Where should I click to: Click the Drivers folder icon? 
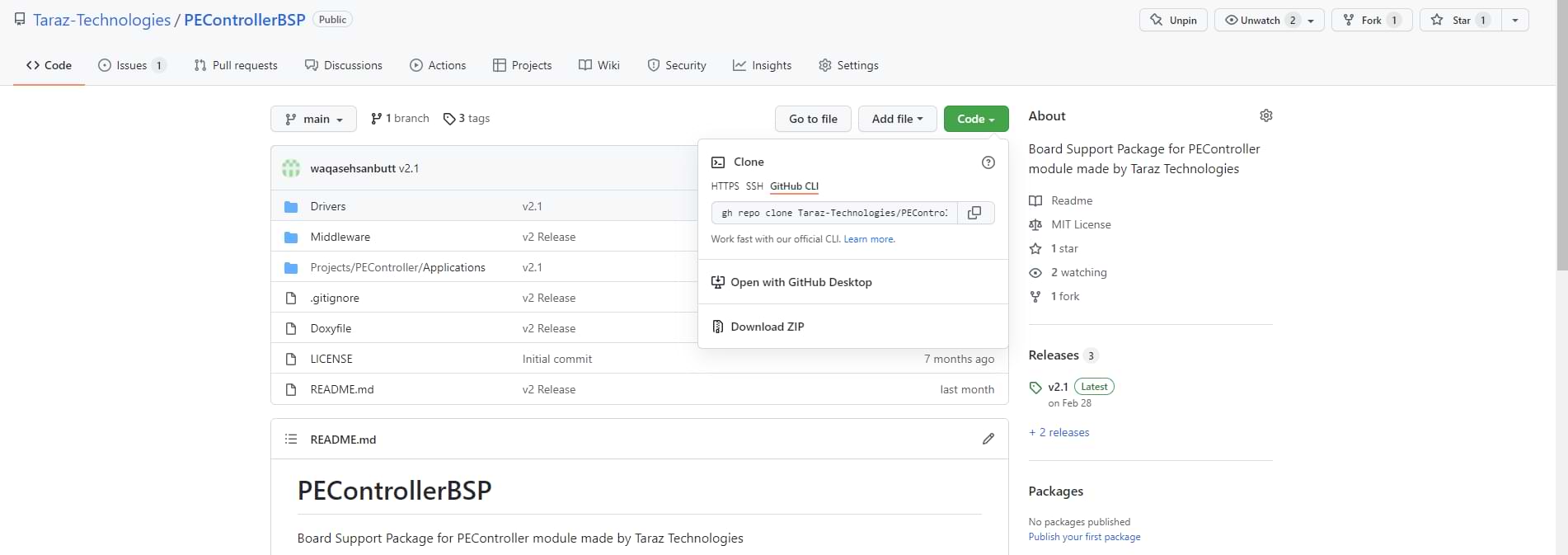tap(291, 206)
